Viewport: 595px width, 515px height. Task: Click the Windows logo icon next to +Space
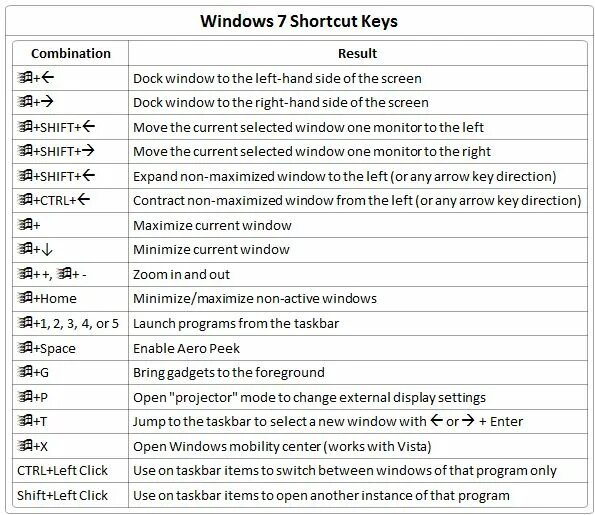[x=25, y=347]
